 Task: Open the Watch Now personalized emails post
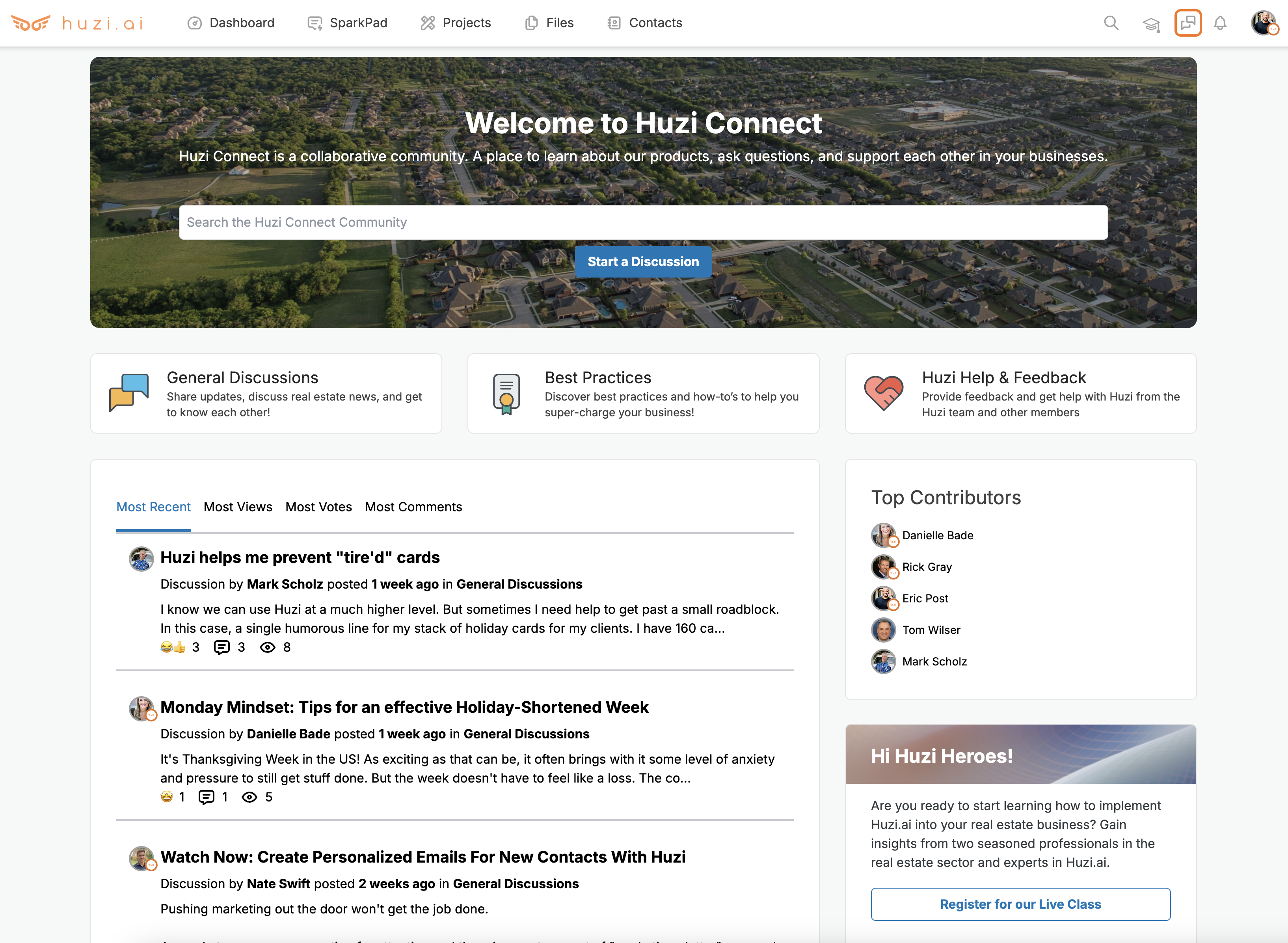423,857
